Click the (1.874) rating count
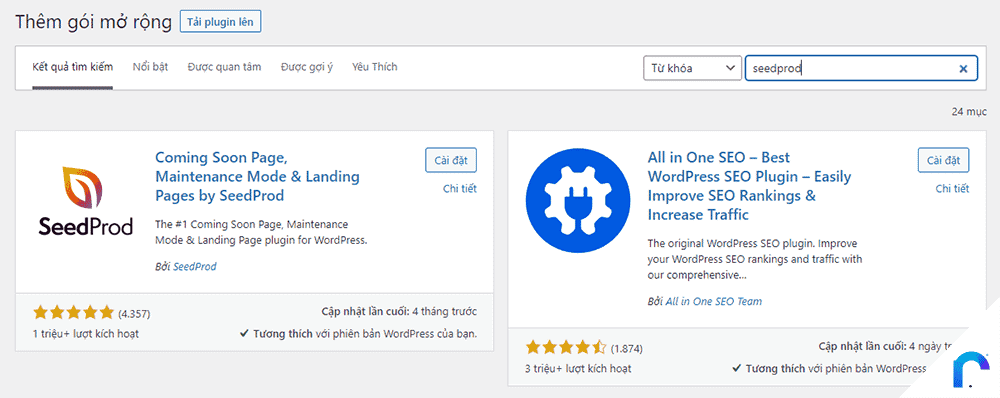 [x=627, y=349]
